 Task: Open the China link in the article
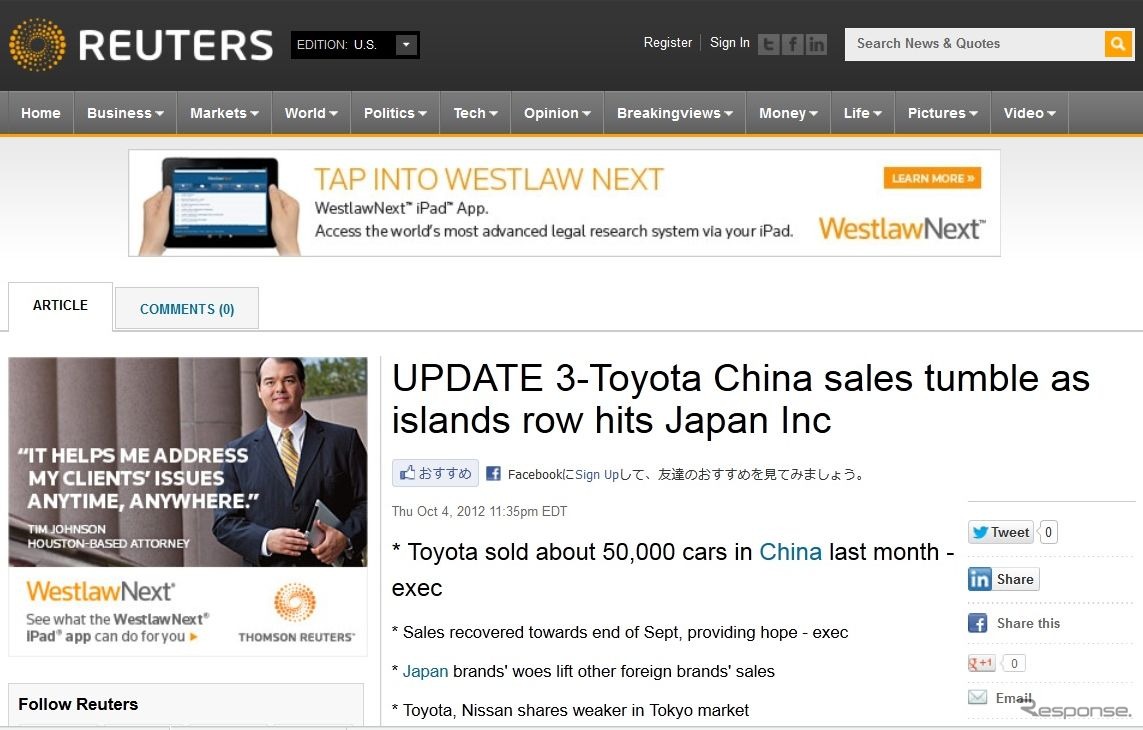(x=791, y=551)
